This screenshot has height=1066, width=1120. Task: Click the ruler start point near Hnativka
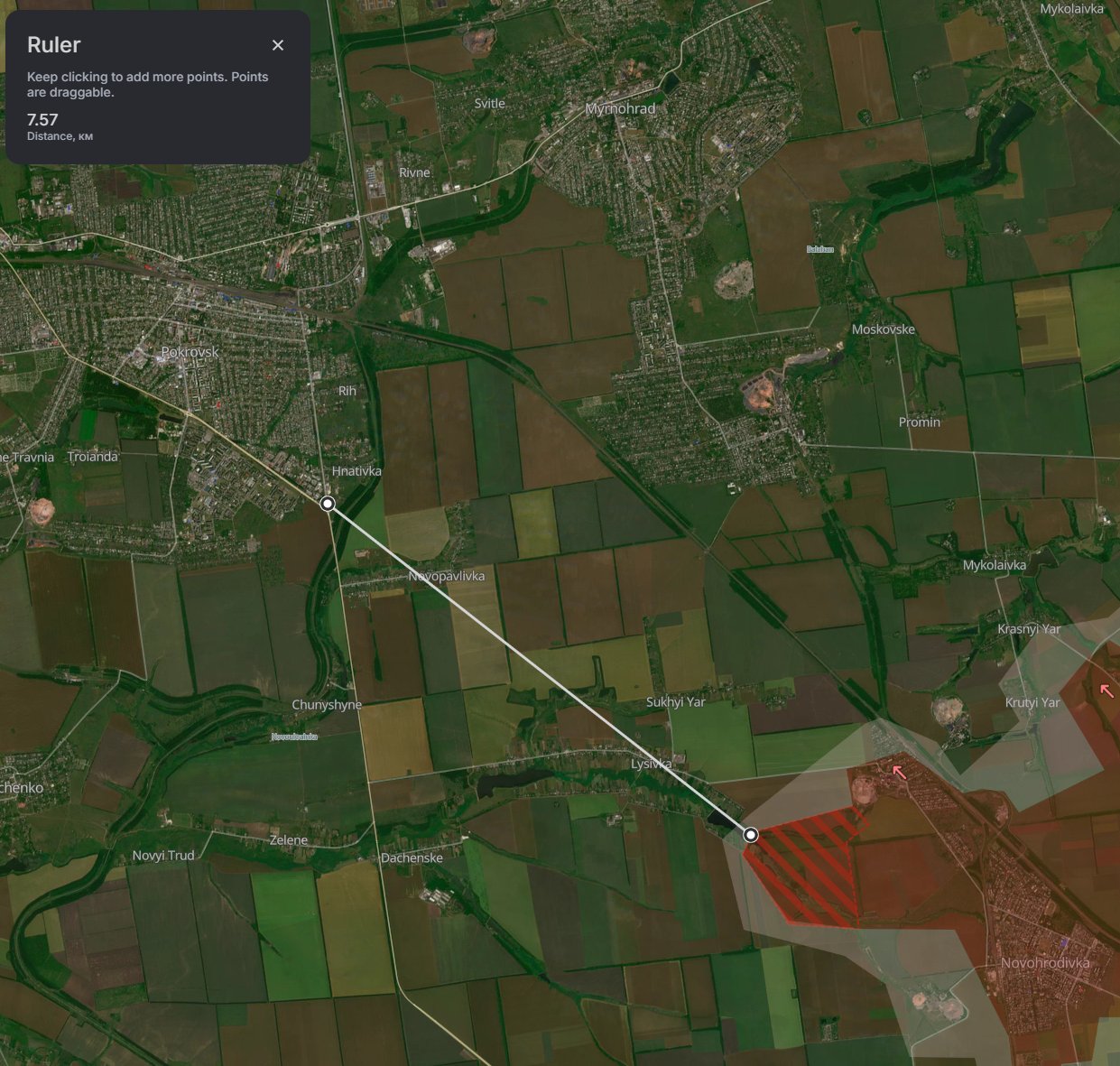tap(328, 504)
